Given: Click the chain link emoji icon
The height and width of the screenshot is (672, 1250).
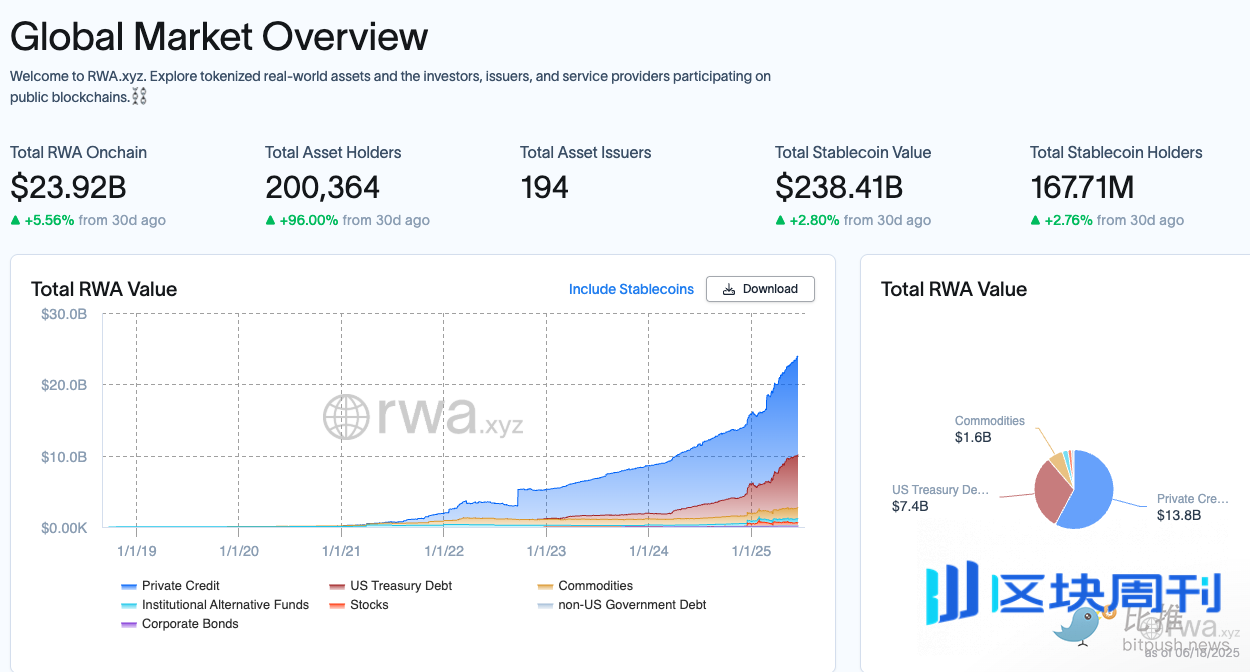Looking at the screenshot, I should (x=139, y=97).
